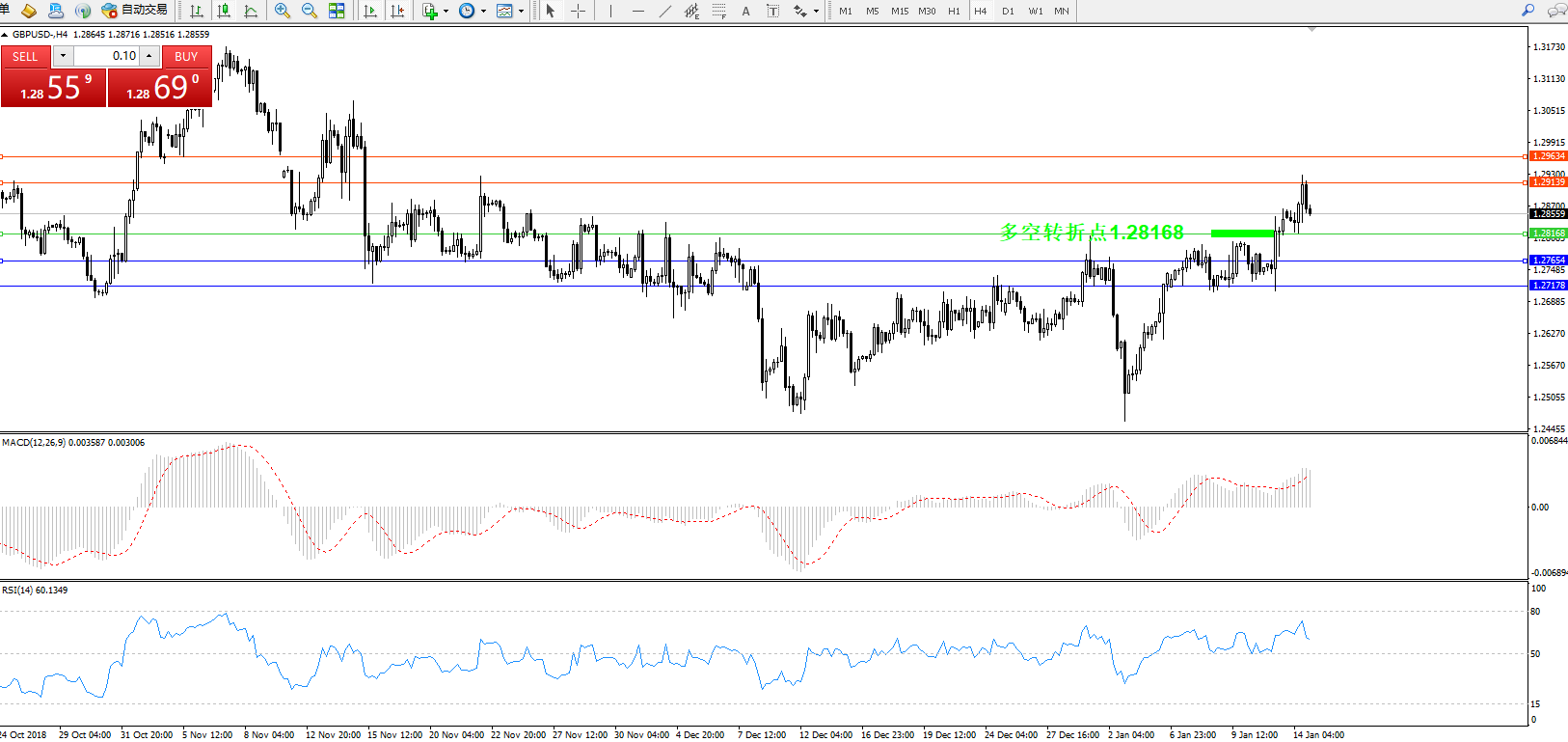Image resolution: width=1568 pixels, height=742 pixels.
Task: Click the tile windows icon
Action: pos(337,11)
